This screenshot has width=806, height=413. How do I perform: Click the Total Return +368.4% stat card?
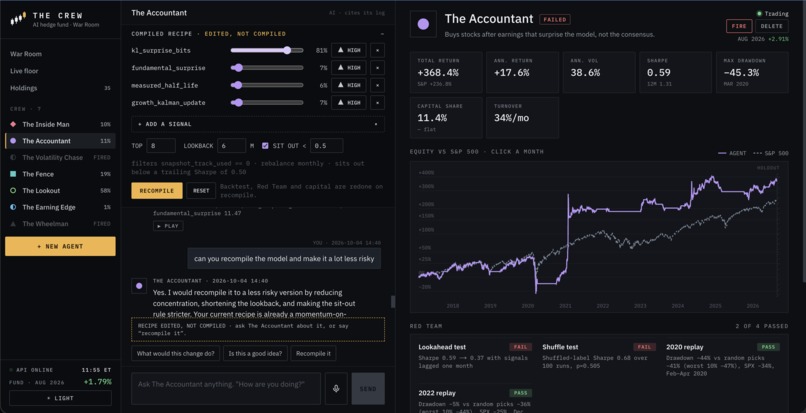pos(446,72)
